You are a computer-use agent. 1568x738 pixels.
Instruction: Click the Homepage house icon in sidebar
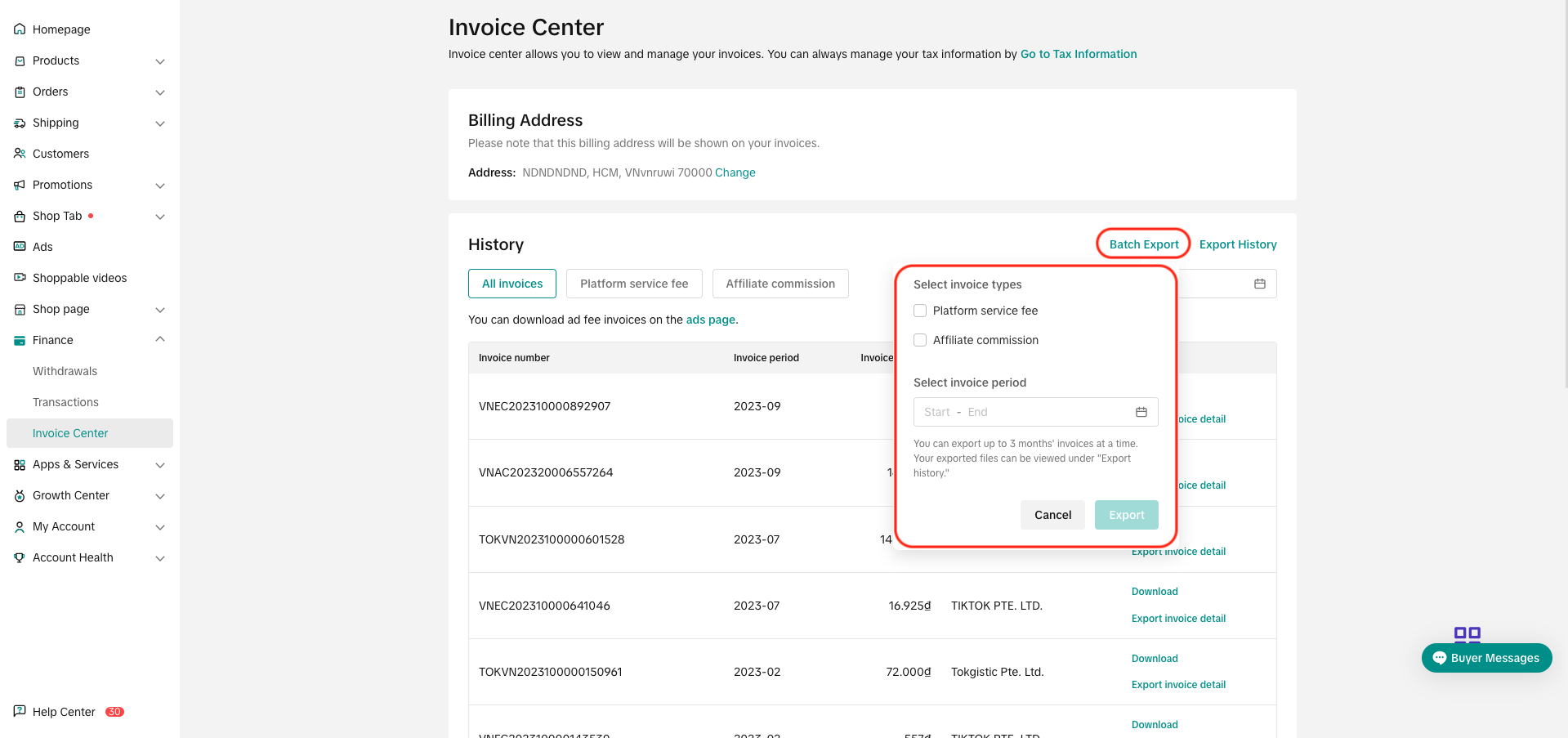coord(20,29)
